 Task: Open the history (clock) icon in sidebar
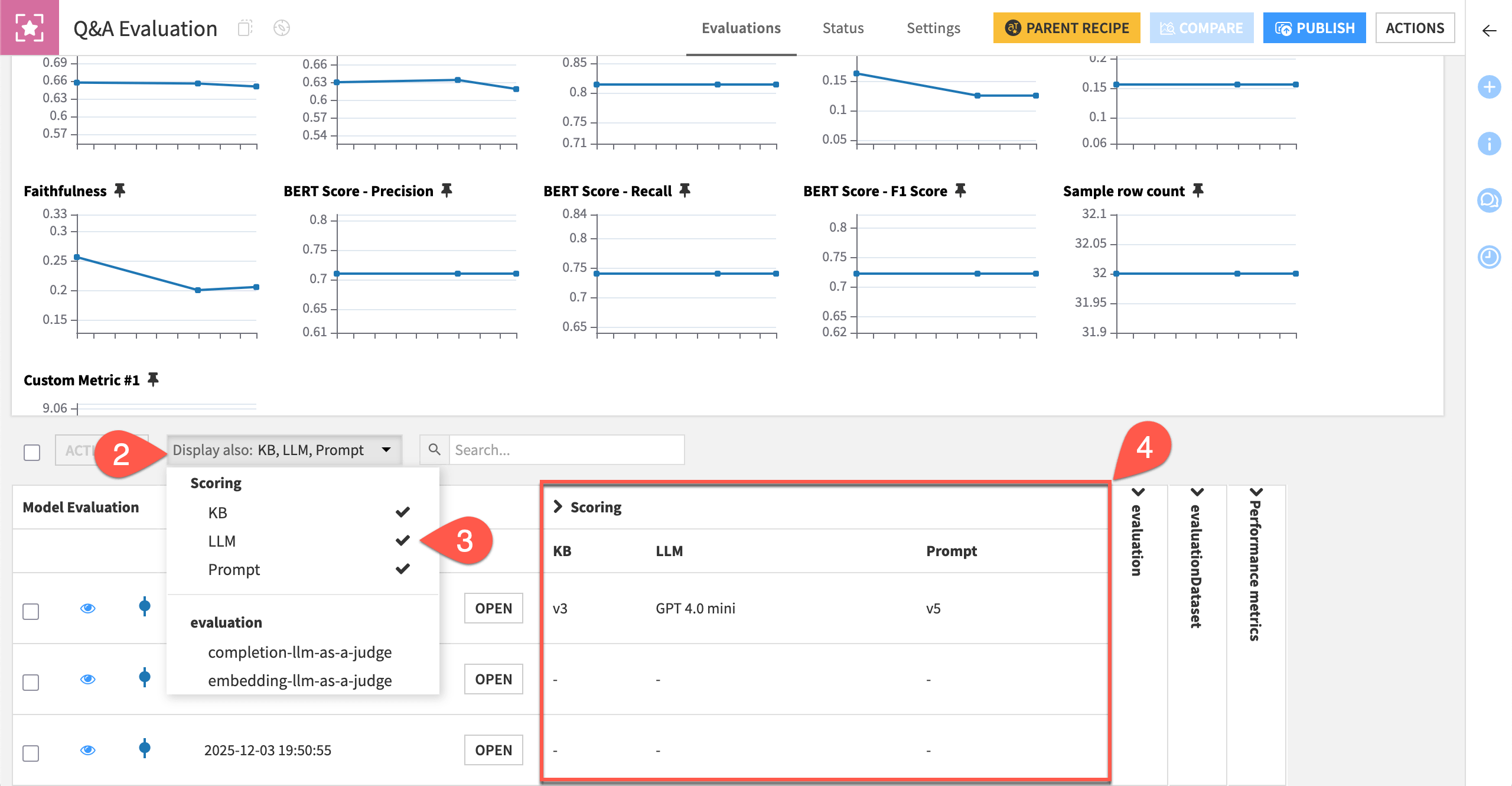click(x=1489, y=258)
